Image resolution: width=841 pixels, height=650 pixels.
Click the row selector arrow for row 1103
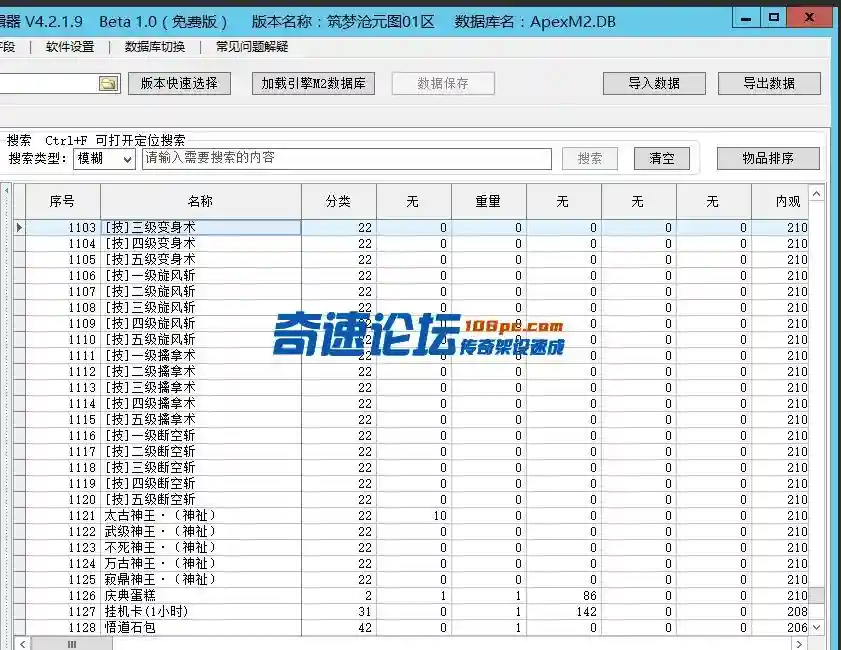tap(19, 227)
